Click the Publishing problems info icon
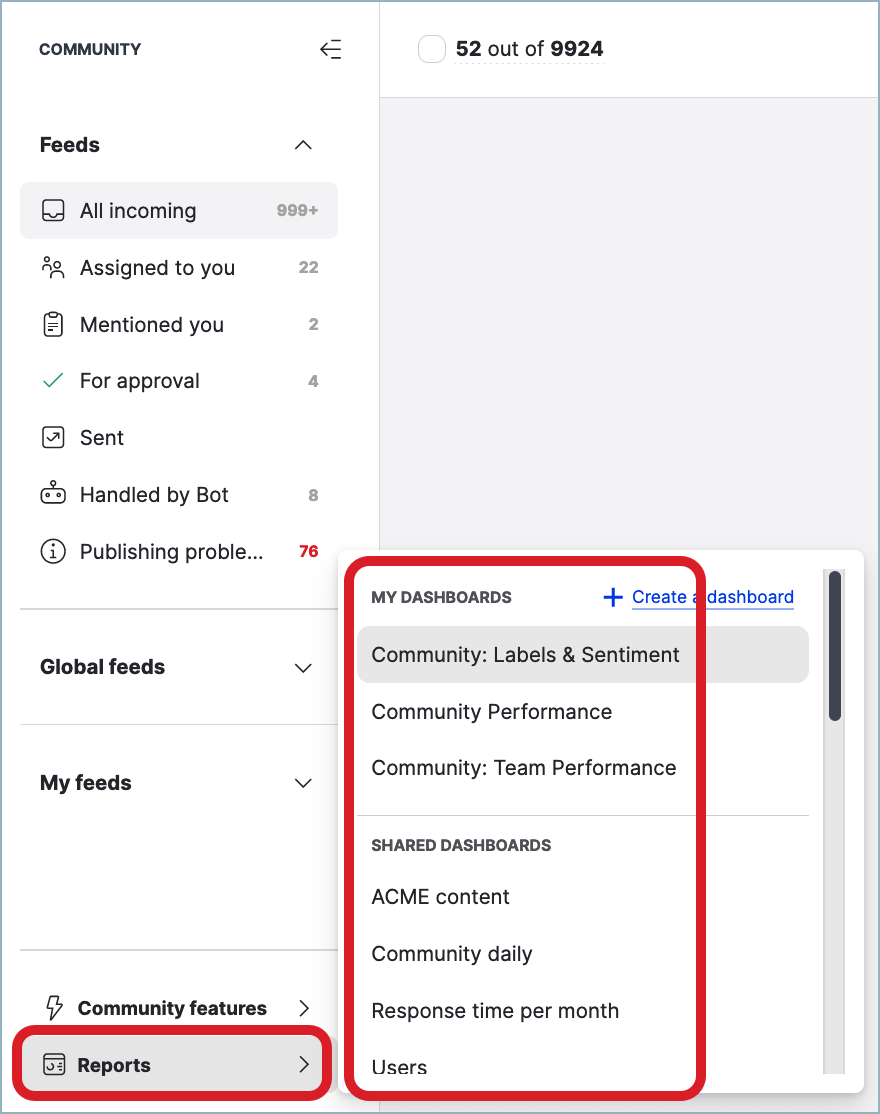880x1114 pixels. click(x=53, y=552)
